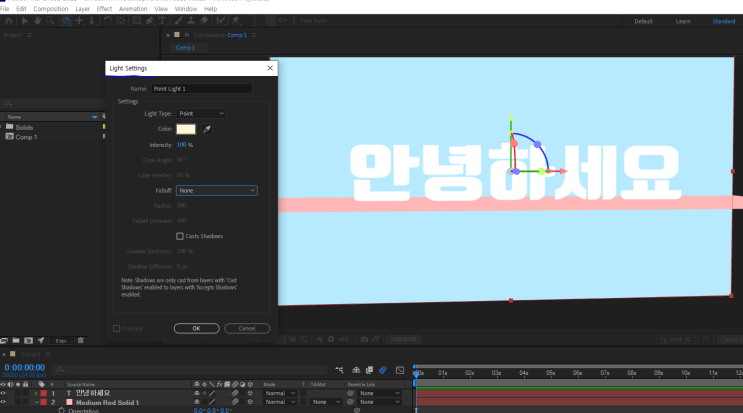Viewport: 743px width, 413px height.
Task: Click the light Color swatch
Action: [186, 129]
